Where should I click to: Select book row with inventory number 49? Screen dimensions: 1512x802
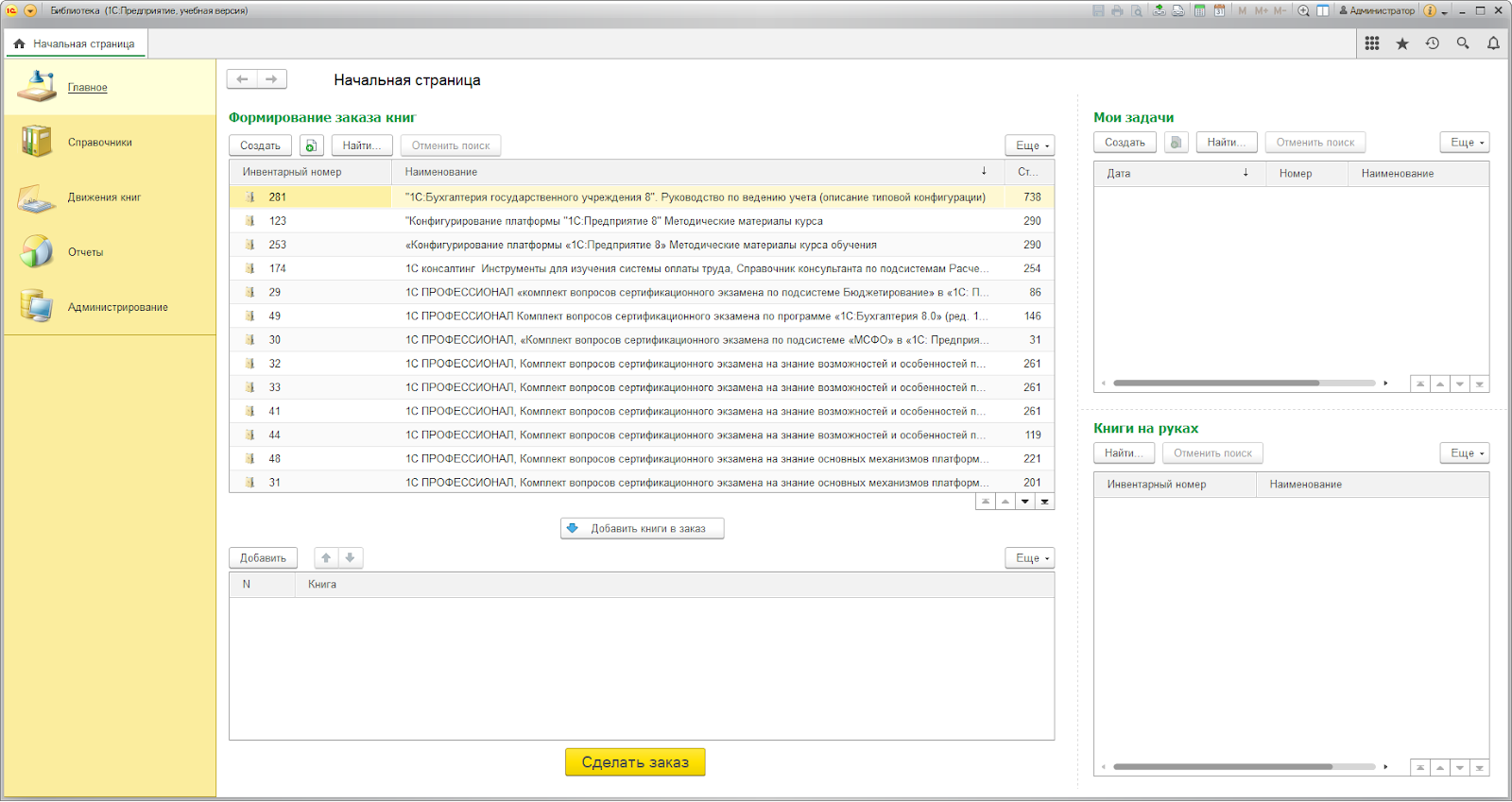(642, 316)
